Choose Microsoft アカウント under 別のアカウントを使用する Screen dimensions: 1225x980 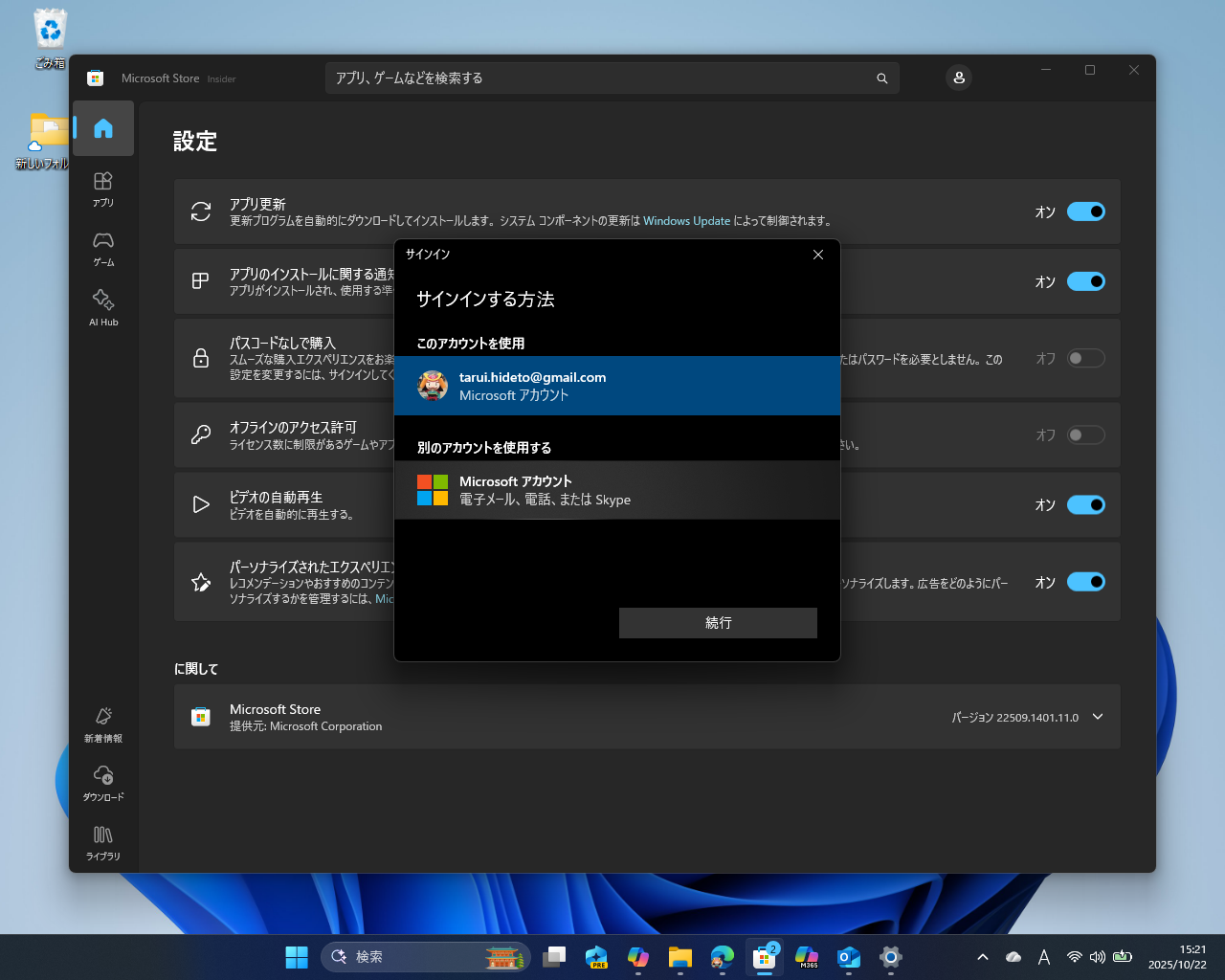[x=617, y=490]
